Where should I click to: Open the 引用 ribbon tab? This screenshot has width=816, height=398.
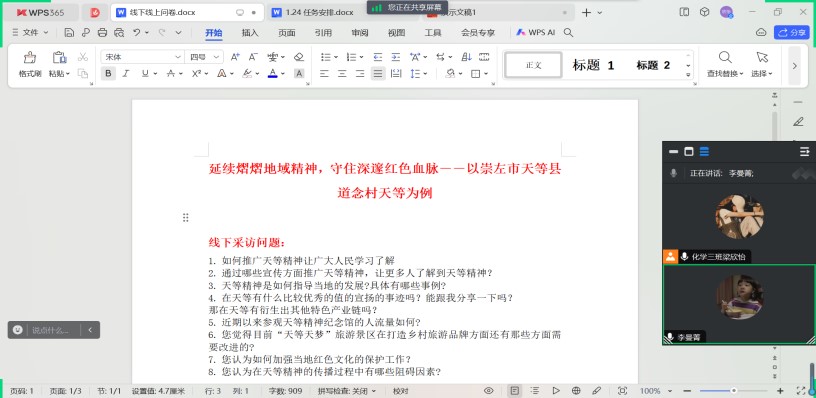(x=323, y=32)
